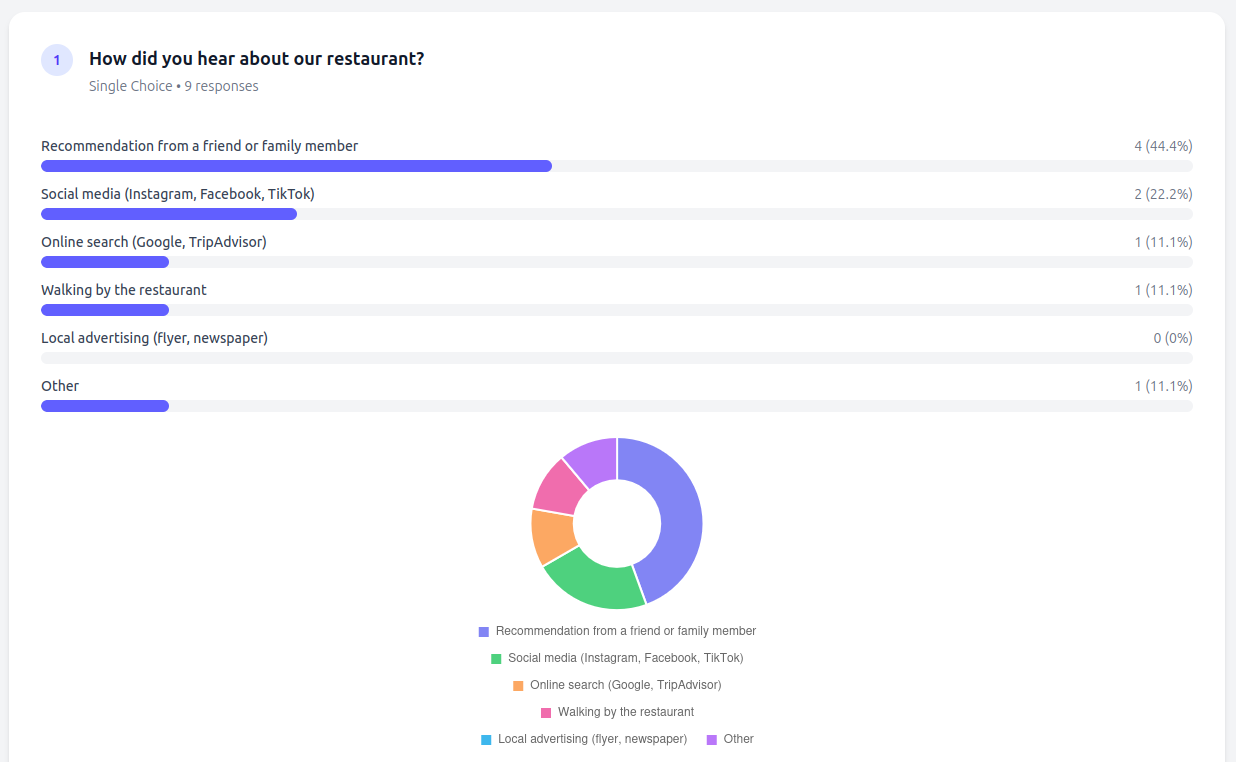The height and width of the screenshot is (762, 1236).
Task: Click the blue Local advertising legend square
Action: point(486,740)
